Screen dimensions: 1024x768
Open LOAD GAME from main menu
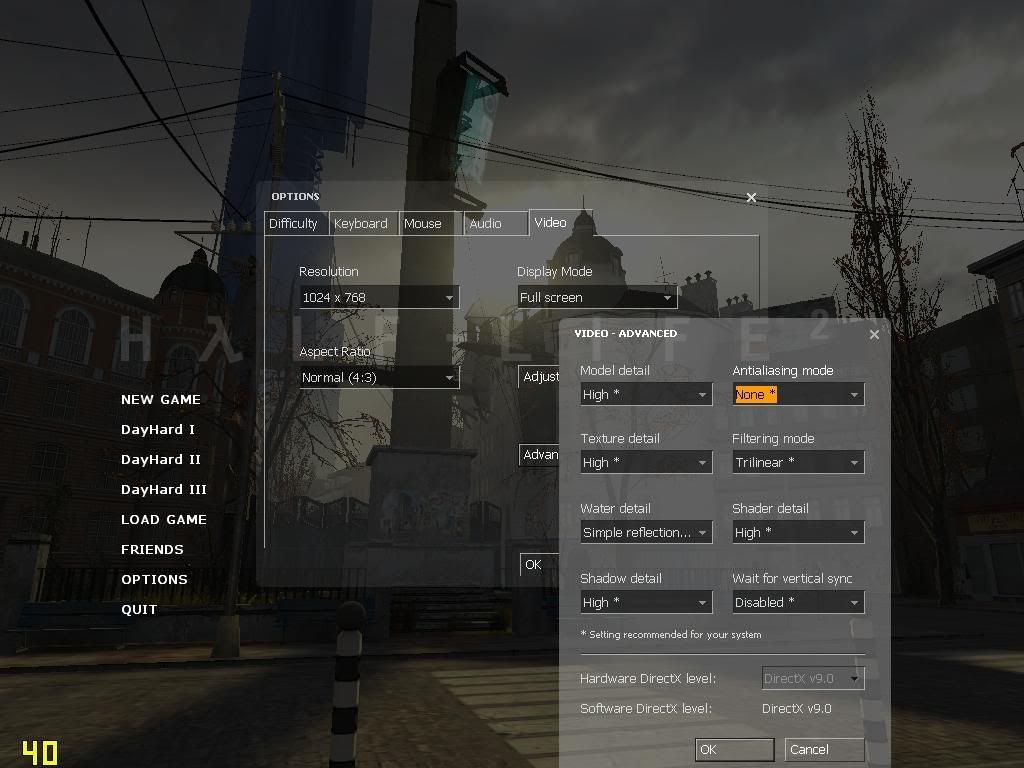pos(164,520)
